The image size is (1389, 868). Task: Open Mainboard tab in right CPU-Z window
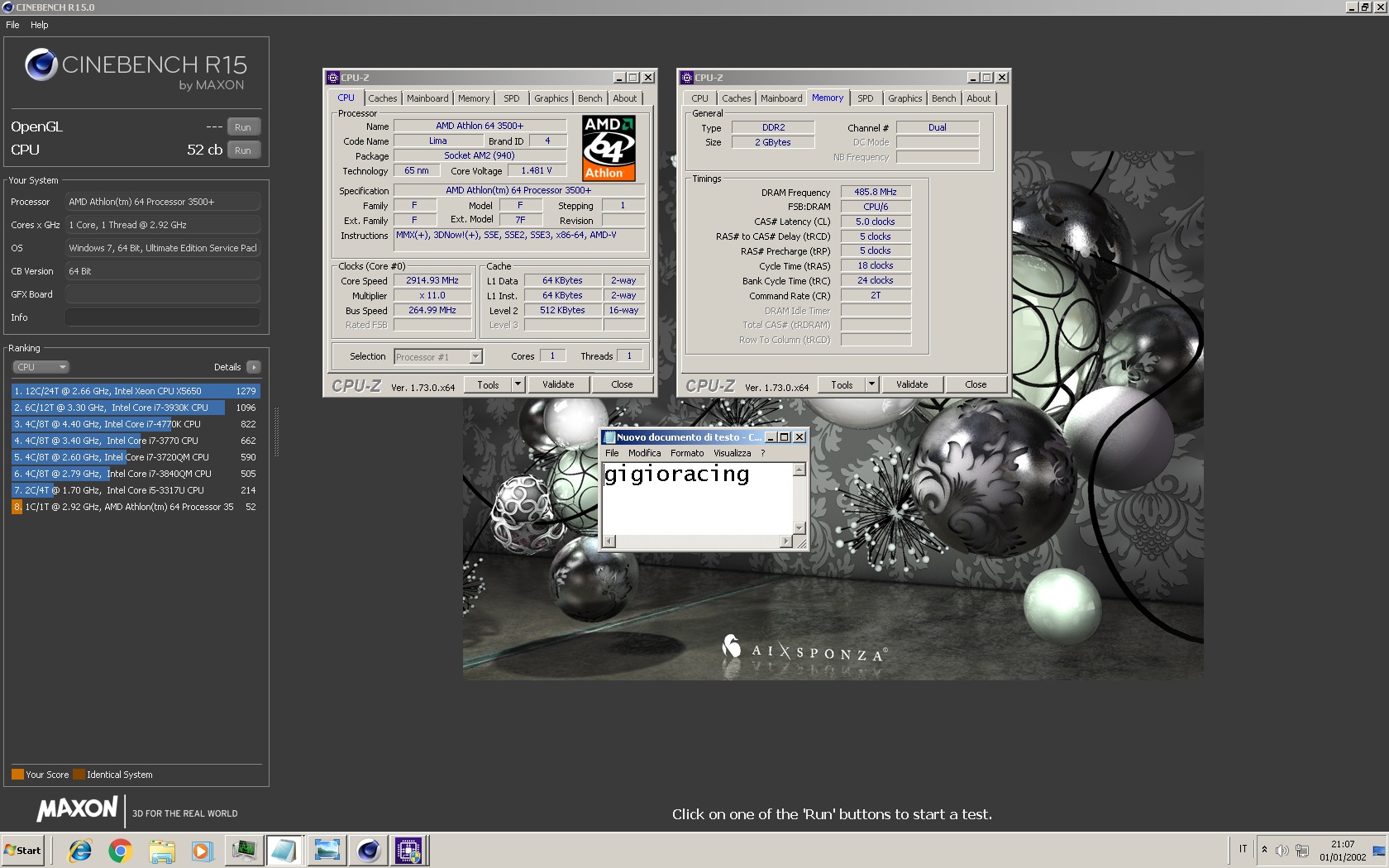(x=781, y=98)
